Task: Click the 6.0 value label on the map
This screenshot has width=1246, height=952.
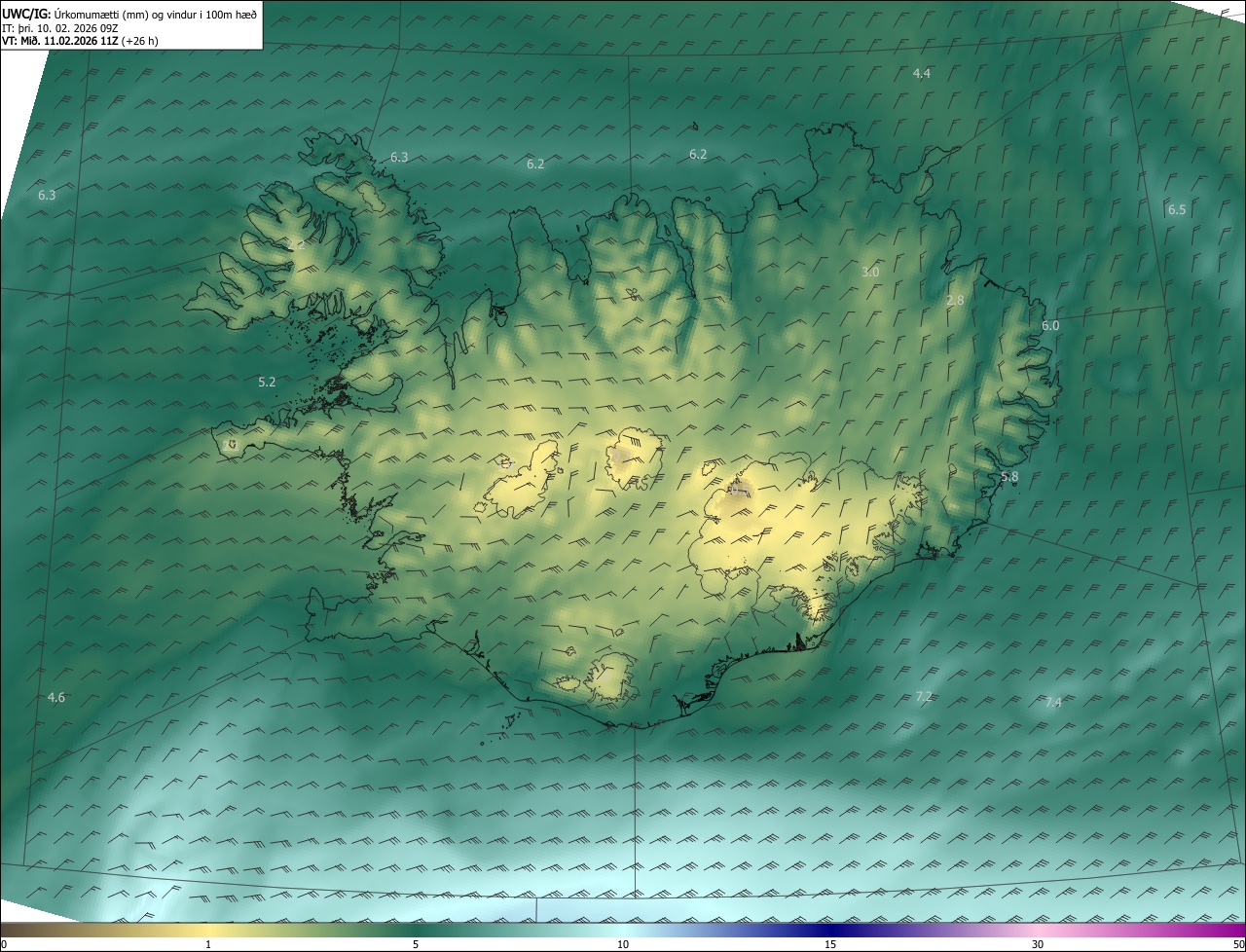Action: point(1050,326)
